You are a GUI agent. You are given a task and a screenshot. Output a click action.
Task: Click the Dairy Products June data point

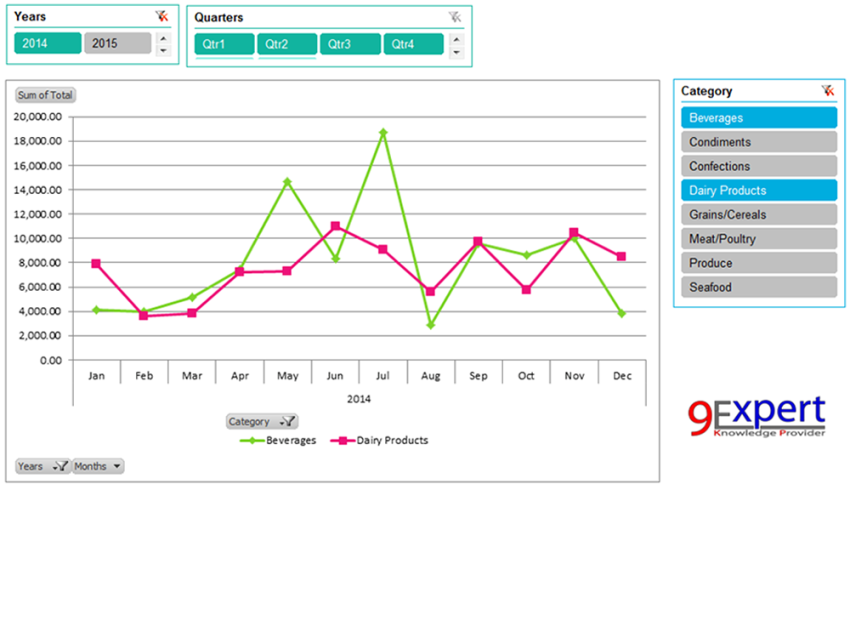[336, 226]
